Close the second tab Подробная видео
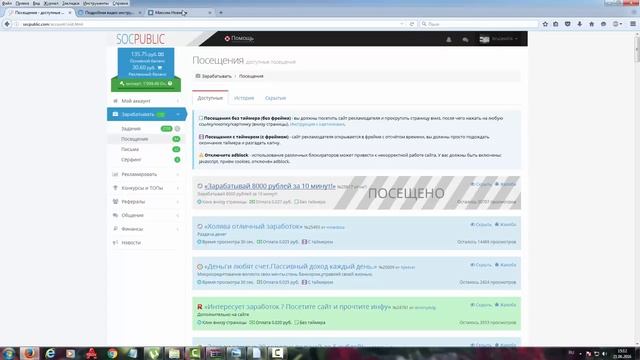This screenshot has height=360, width=640. click(x=140, y=13)
